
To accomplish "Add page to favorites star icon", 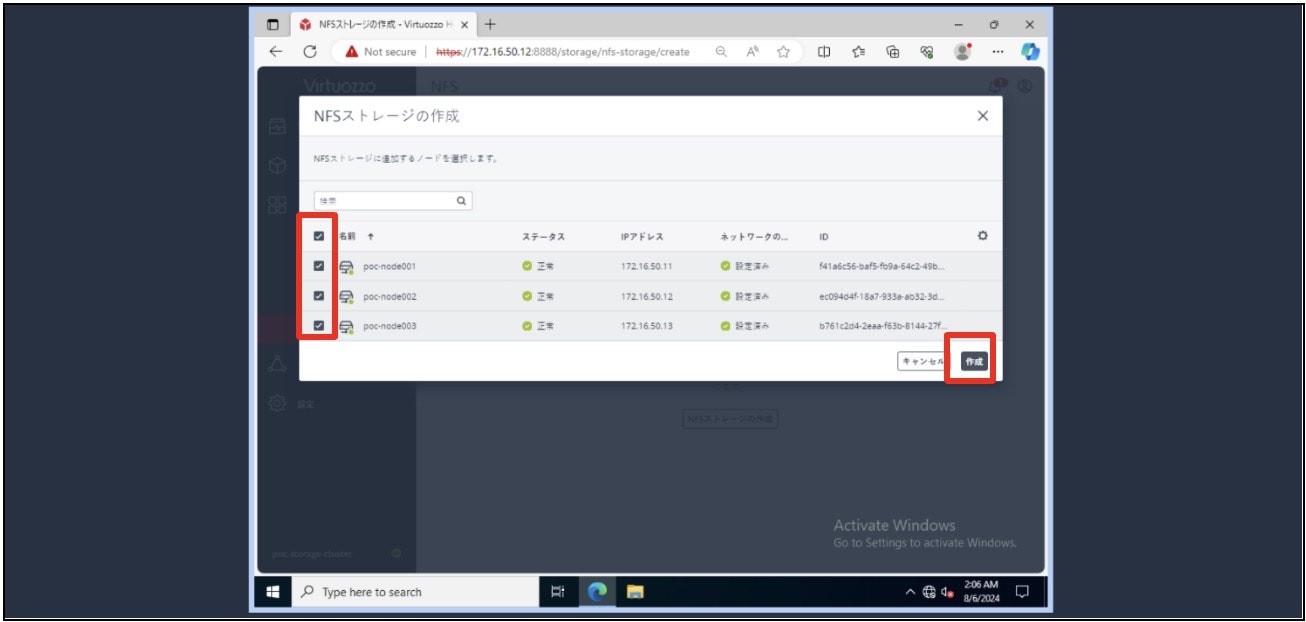I will [x=784, y=52].
